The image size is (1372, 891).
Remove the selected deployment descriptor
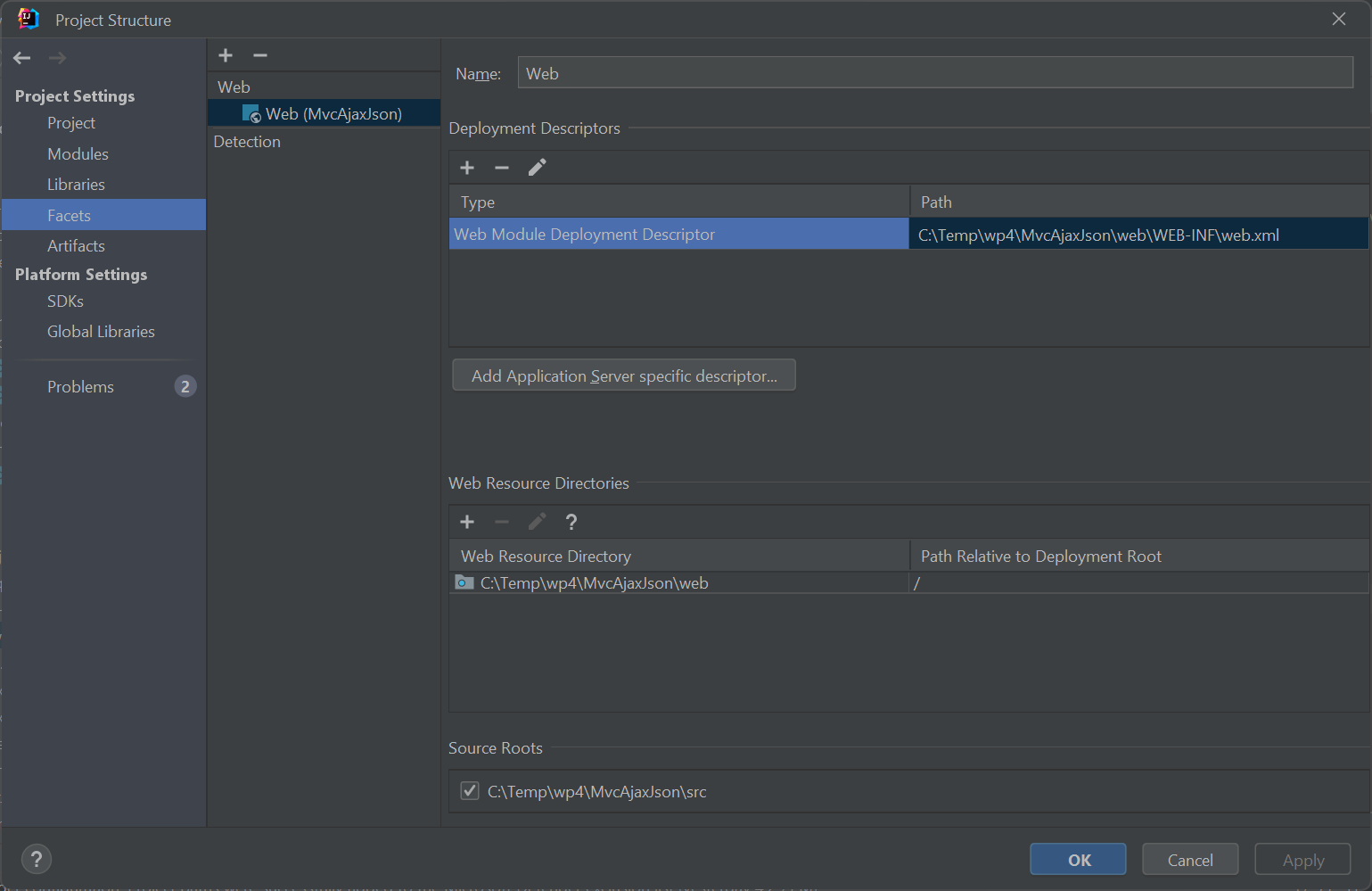point(502,168)
